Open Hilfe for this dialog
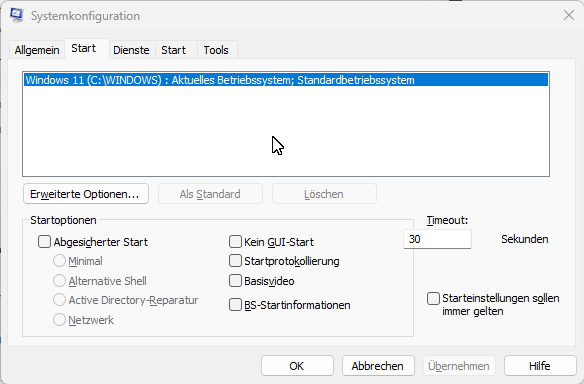The image size is (584, 384). [540, 366]
